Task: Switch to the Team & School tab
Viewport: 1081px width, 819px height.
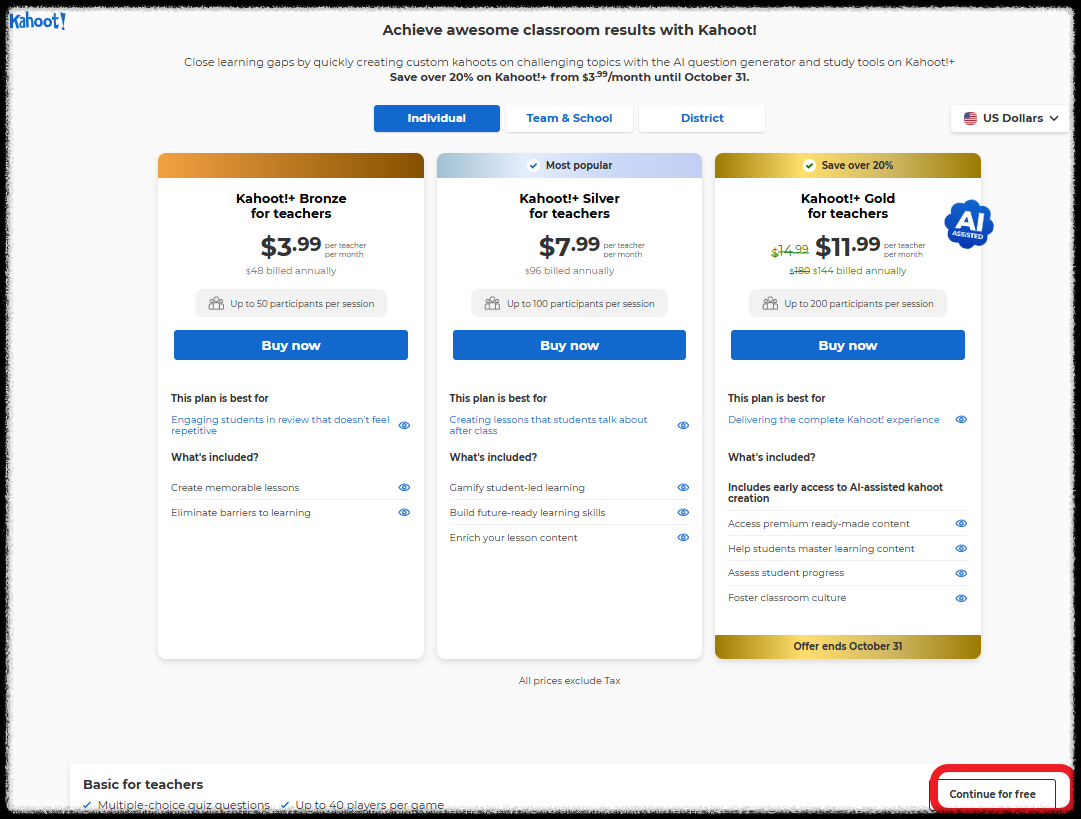Action: coord(569,118)
